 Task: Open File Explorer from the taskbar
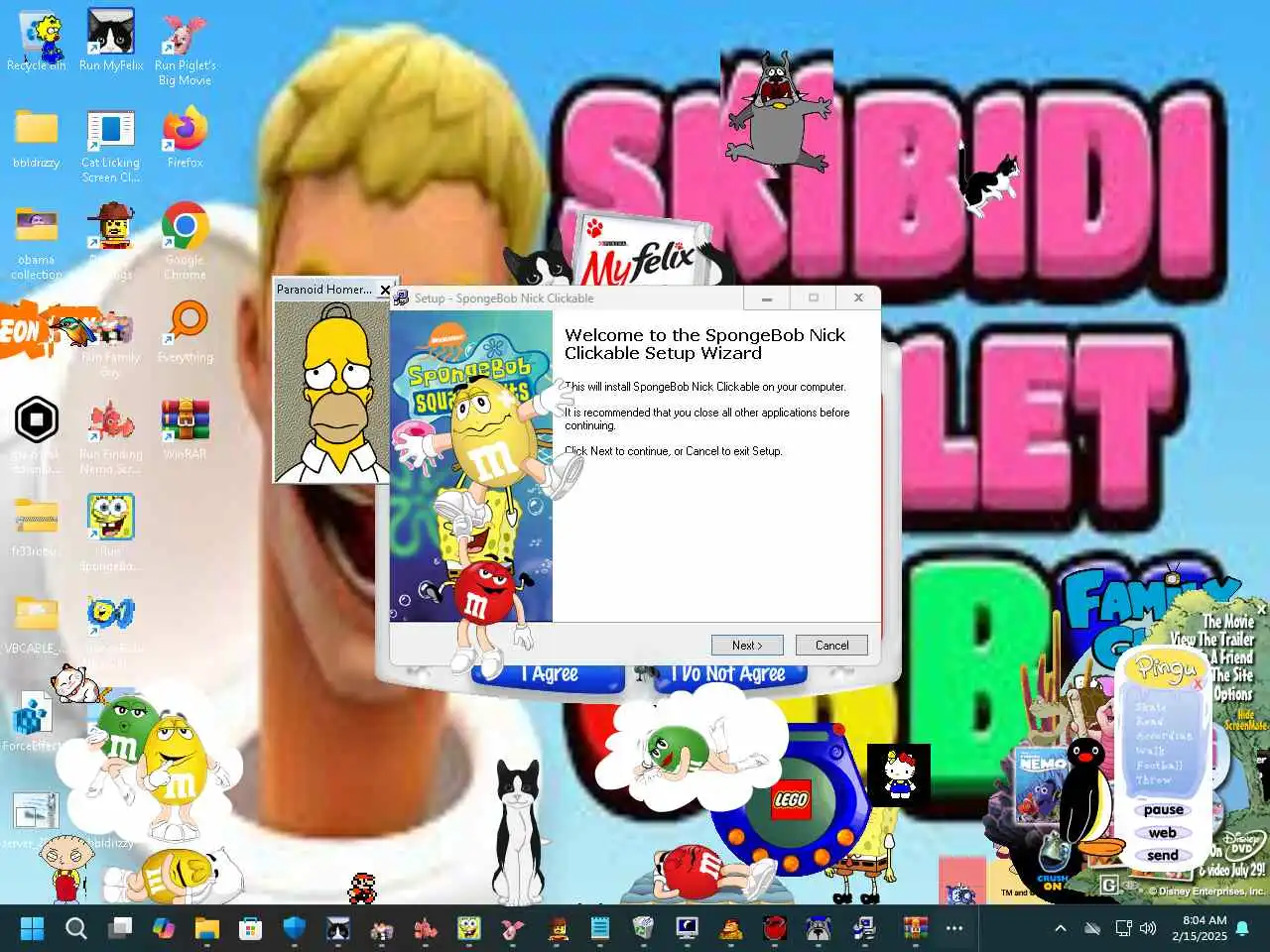click(206, 928)
